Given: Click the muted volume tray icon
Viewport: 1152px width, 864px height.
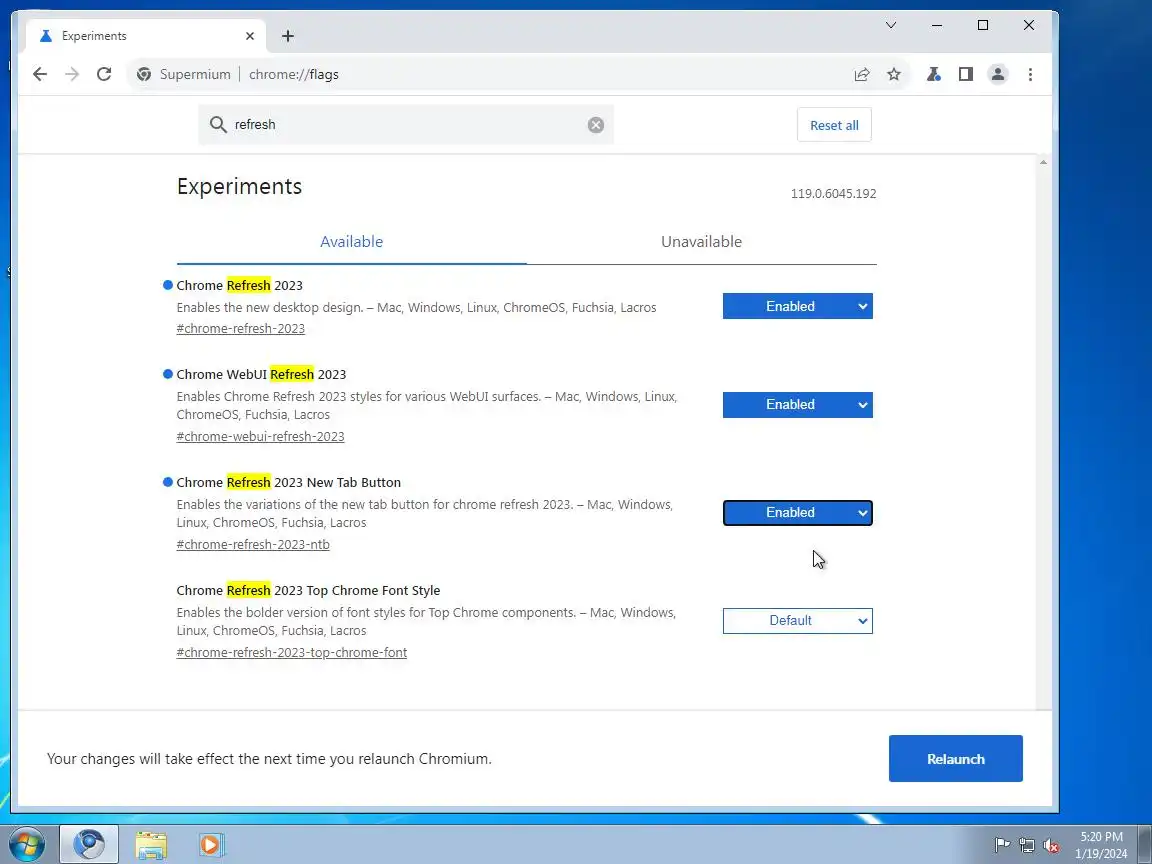Looking at the screenshot, I should [1051, 846].
